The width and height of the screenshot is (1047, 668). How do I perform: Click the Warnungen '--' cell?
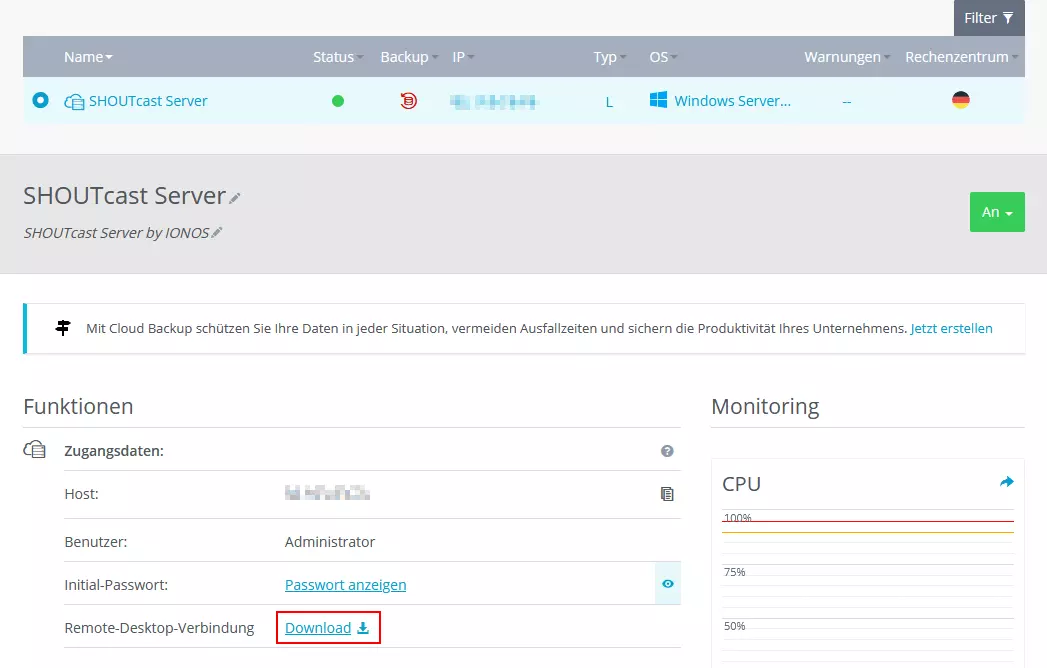[x=847, y=102]
